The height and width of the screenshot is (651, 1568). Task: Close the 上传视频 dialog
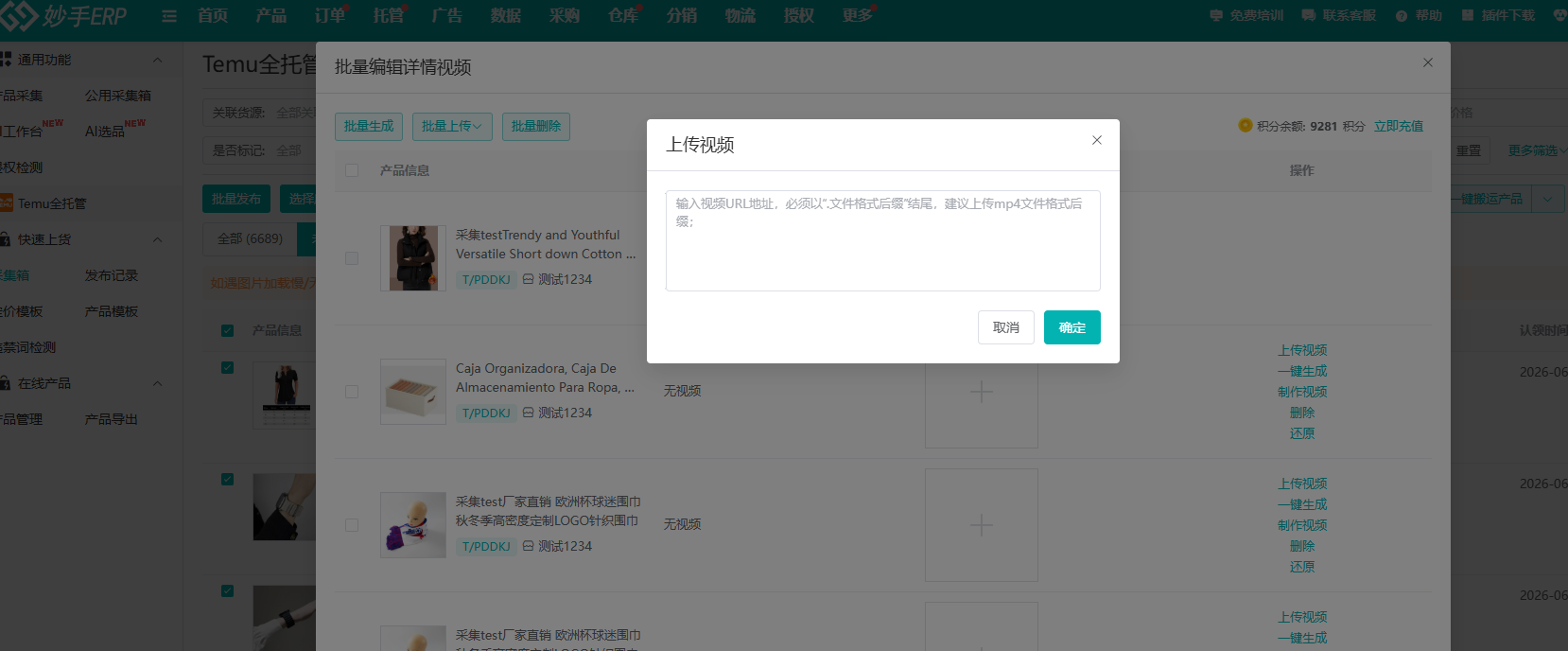coord(1097,140)
